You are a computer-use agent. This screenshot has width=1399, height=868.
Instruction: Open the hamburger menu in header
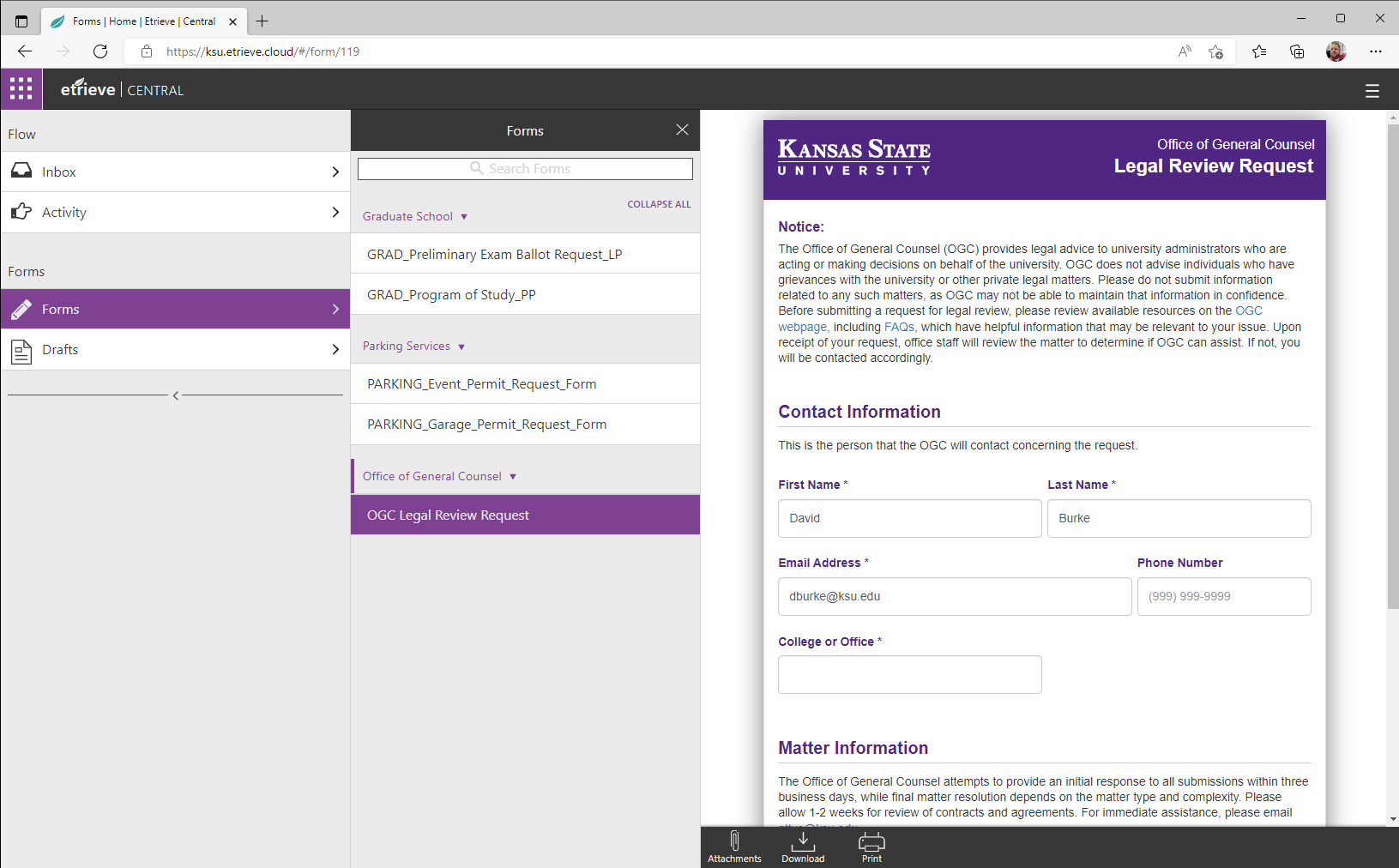(1372, 90)
